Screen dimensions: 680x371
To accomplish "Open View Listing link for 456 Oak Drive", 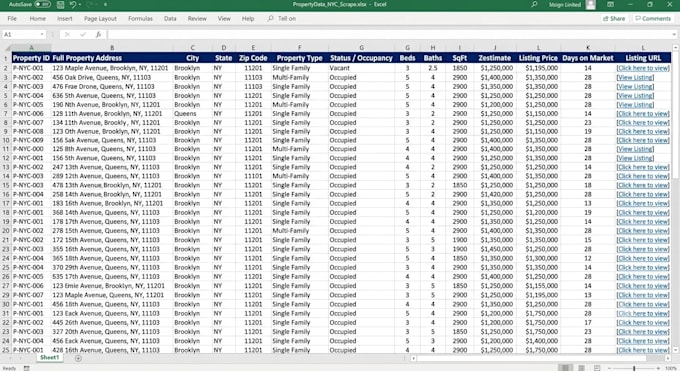I will coord(635,77).
